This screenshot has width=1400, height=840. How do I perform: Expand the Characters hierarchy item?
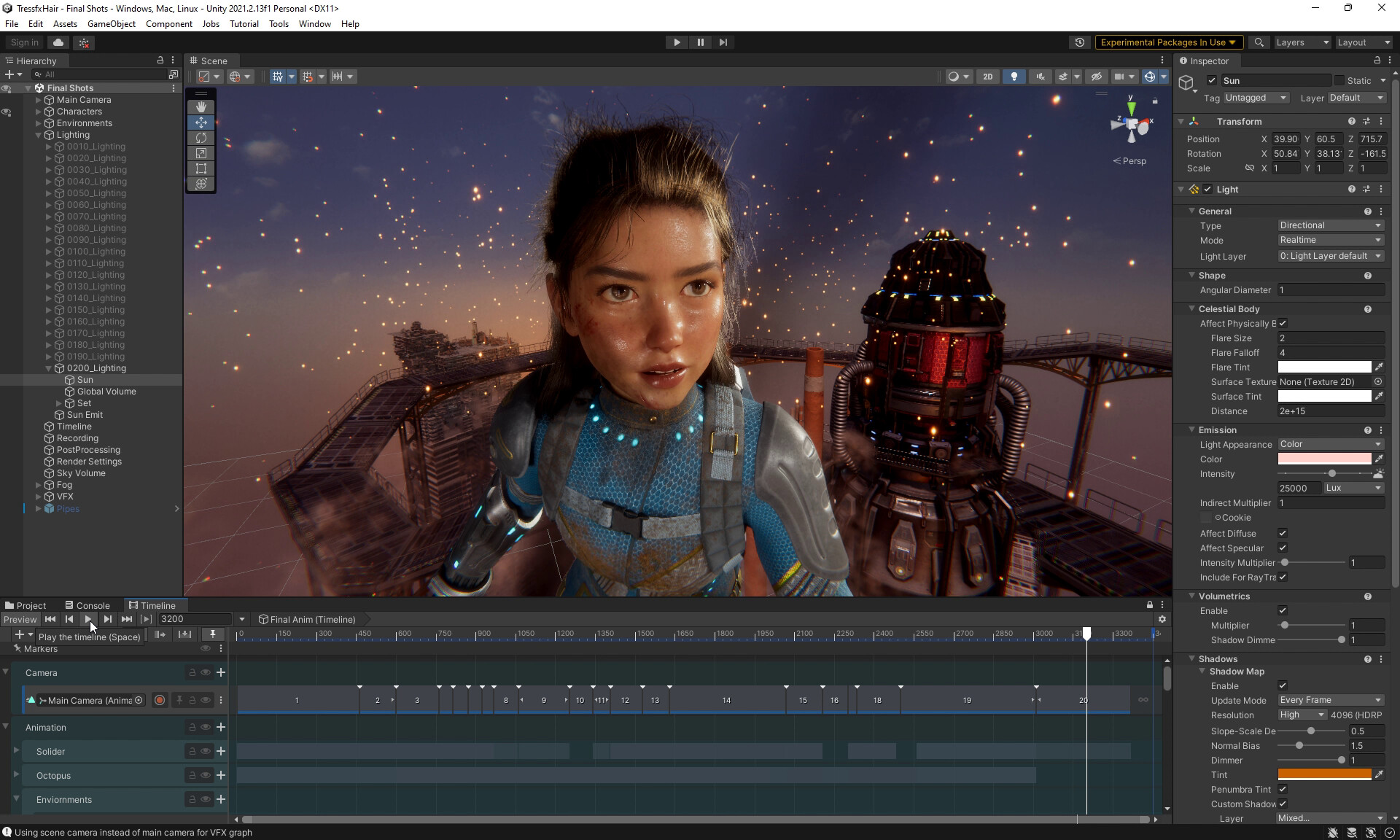click(x=39, y=112)
